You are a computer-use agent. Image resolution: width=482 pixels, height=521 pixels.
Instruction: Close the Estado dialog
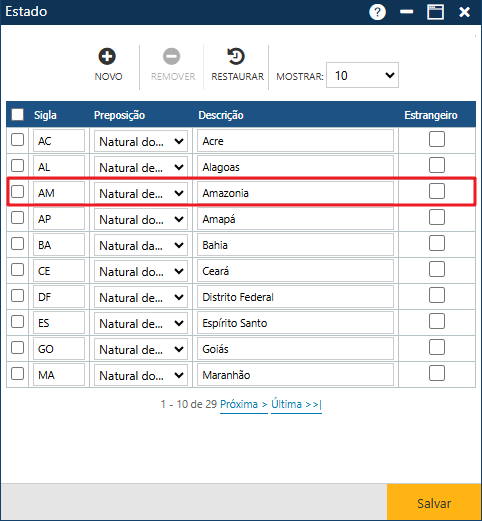464,12
